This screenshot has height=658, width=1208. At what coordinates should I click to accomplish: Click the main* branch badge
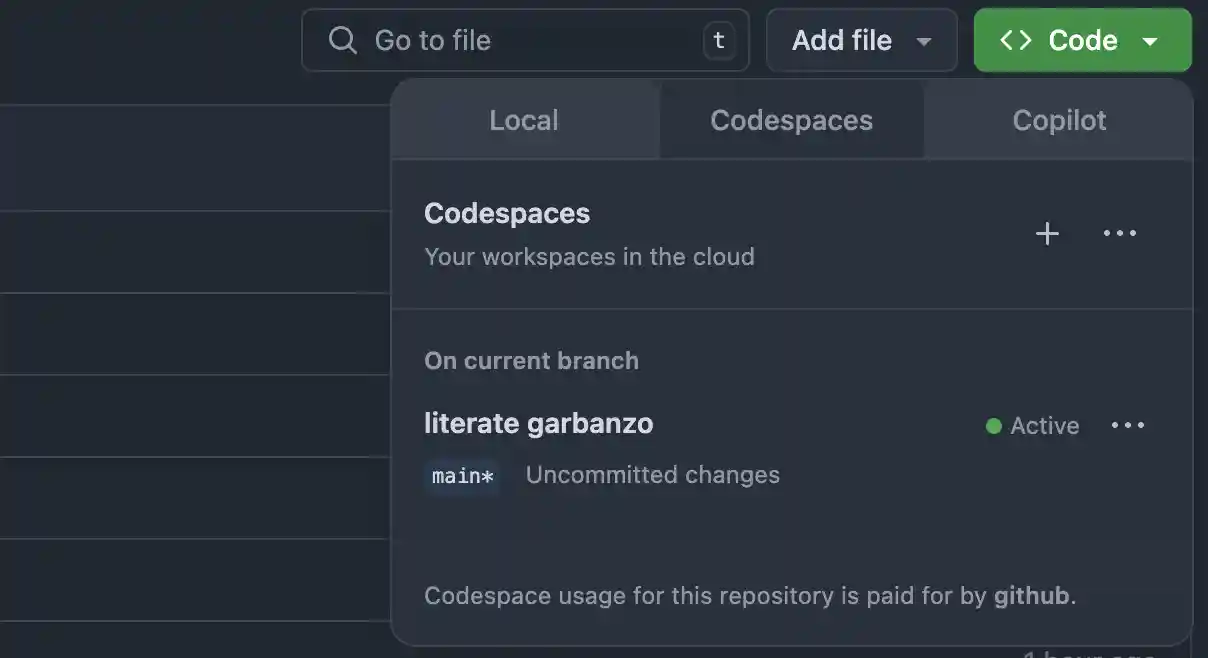click(462, 475)
